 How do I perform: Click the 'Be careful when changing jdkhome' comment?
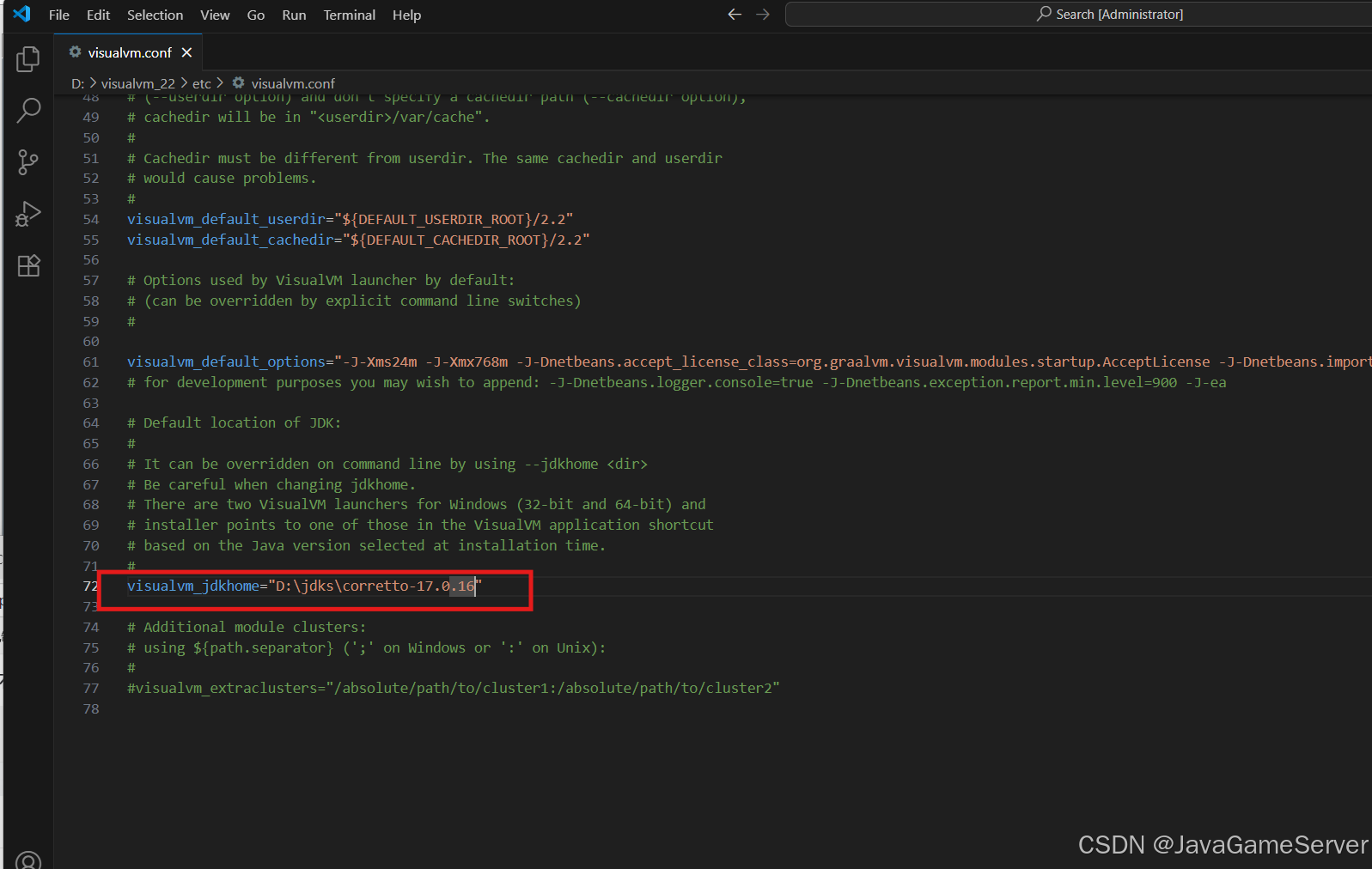click(x=271, y=484)
